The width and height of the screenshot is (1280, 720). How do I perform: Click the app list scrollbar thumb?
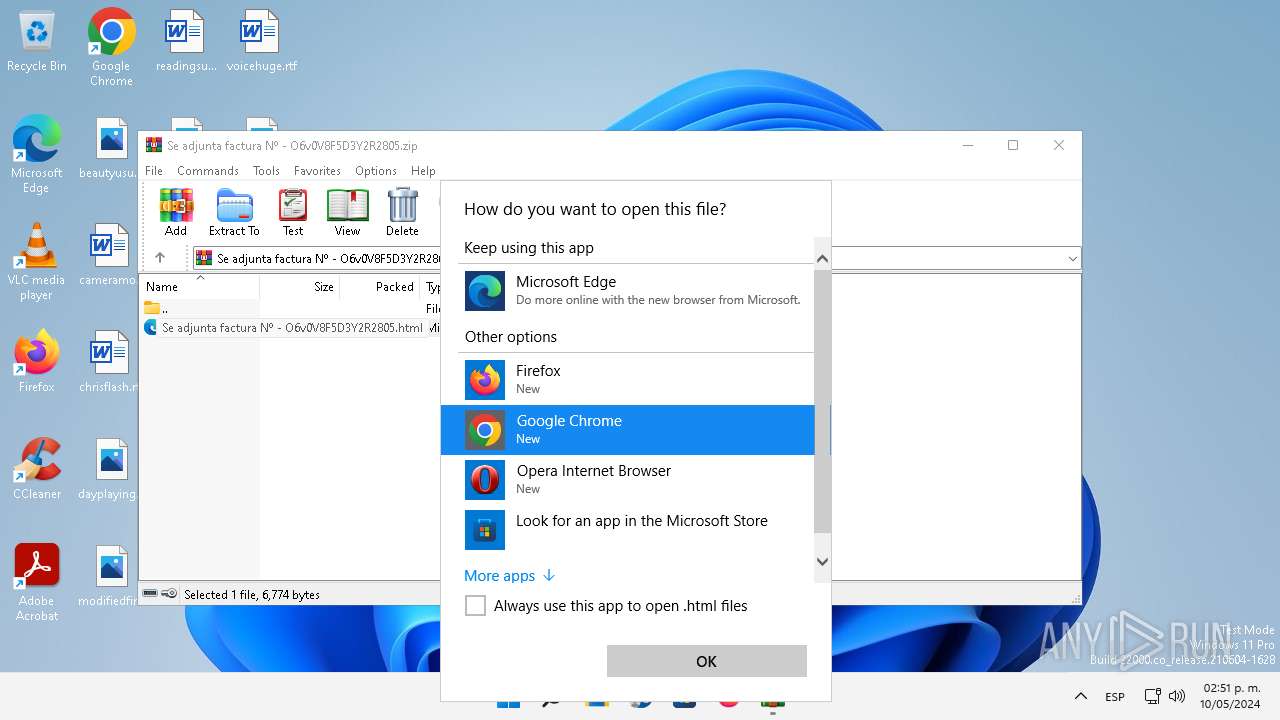coord(822,401)
